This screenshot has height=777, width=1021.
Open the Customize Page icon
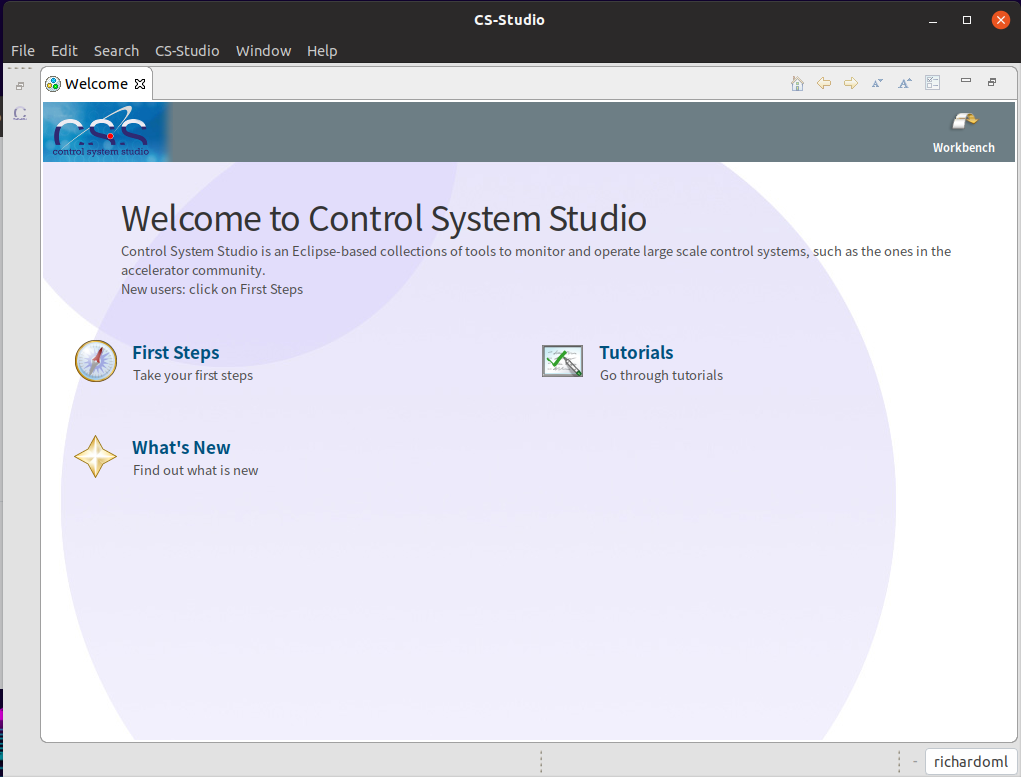932,83
